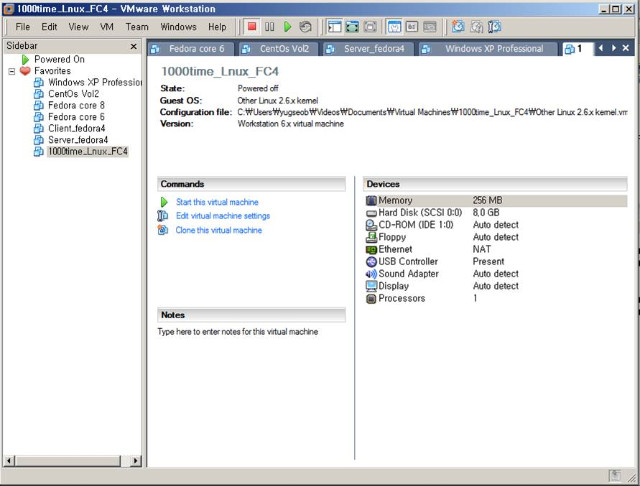The image size is (640, 486).
Task: Close the Sidebar panel
Action: (133, 47)
